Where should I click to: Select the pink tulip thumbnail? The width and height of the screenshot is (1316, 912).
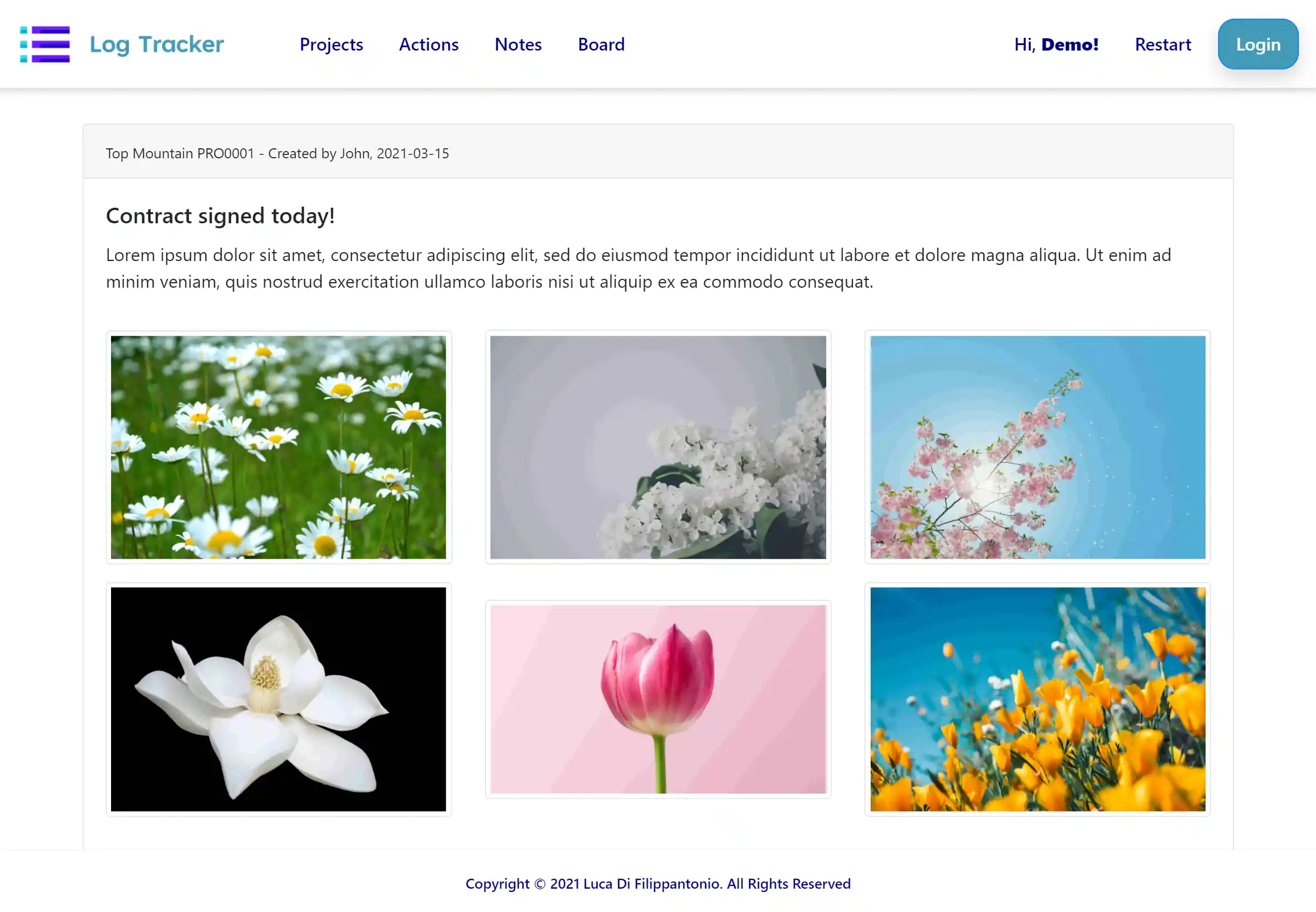[657, 699]
